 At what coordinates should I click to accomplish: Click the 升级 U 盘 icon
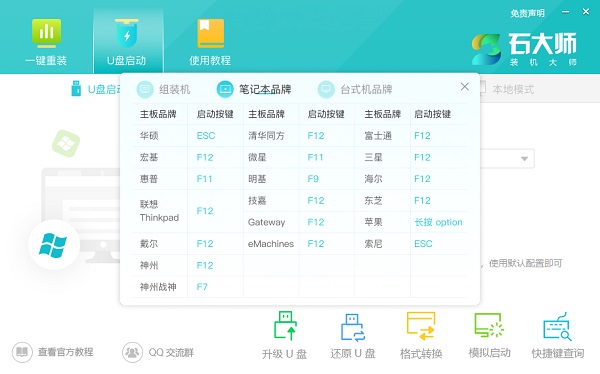tap(285, 325)
